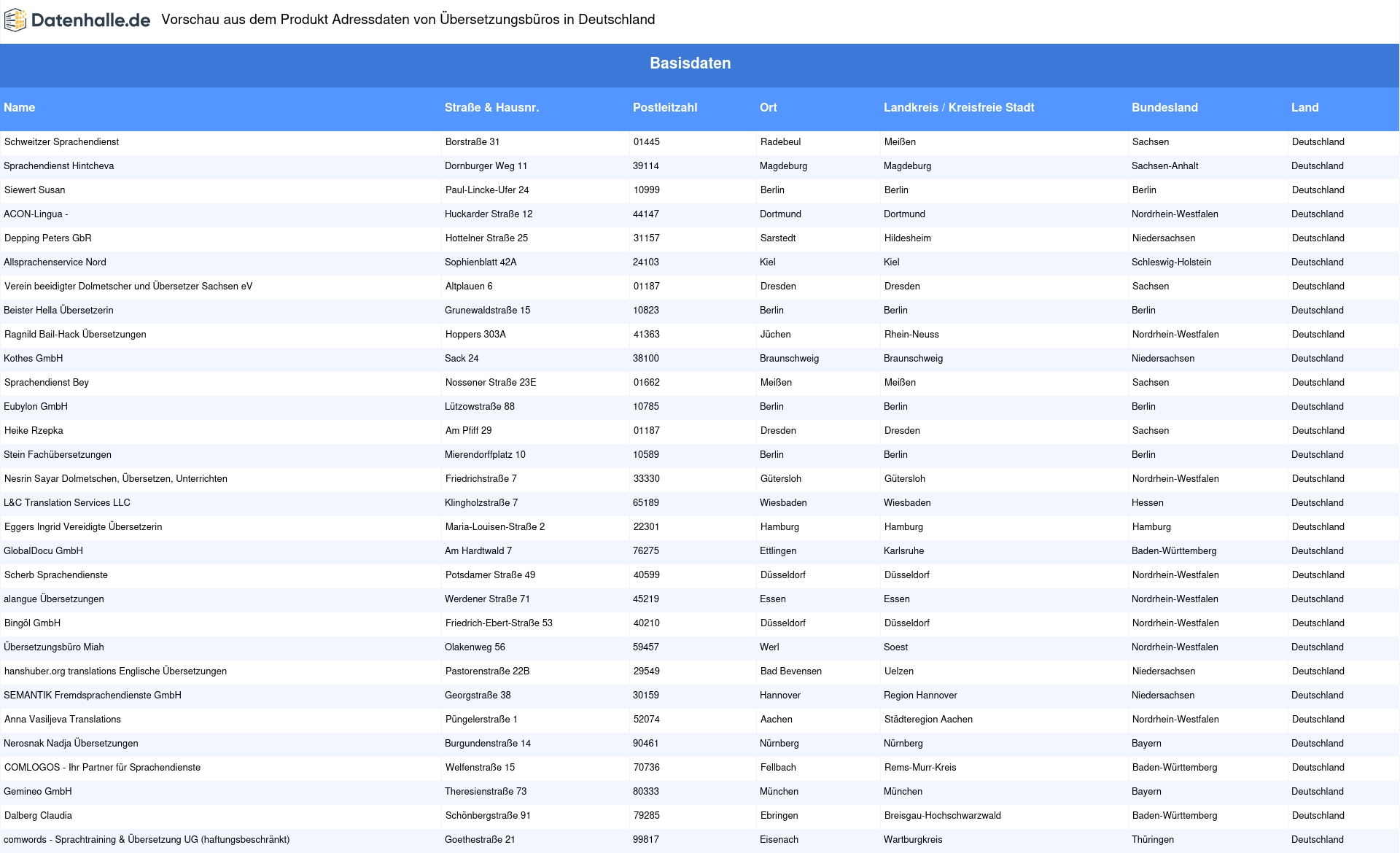This screenshot has height=853, width=1400.
Task: Click the district Rhein-Neuss
Action: coord(911,335)
